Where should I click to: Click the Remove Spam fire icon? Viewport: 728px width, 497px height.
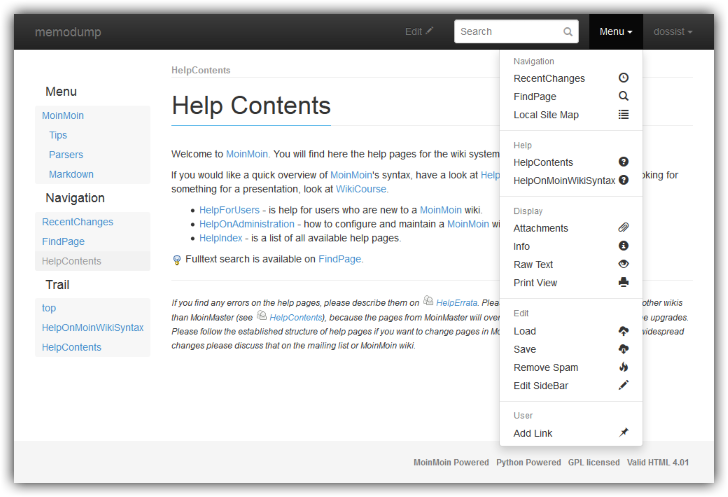623,367
